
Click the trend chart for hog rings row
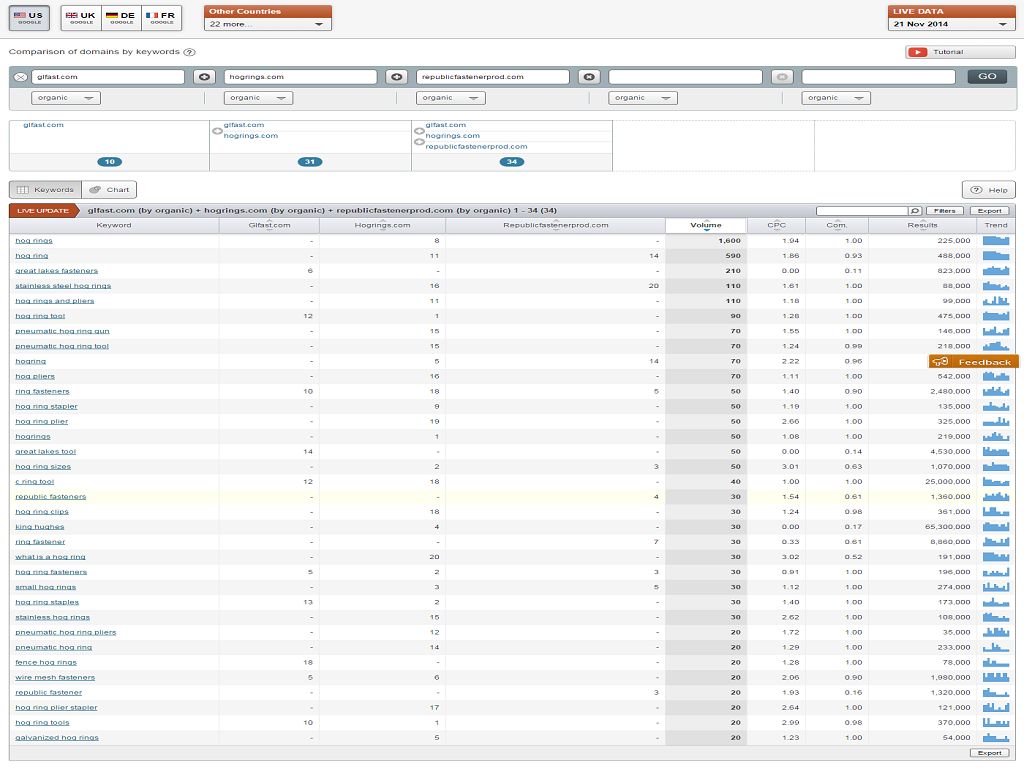click(996, 241)
